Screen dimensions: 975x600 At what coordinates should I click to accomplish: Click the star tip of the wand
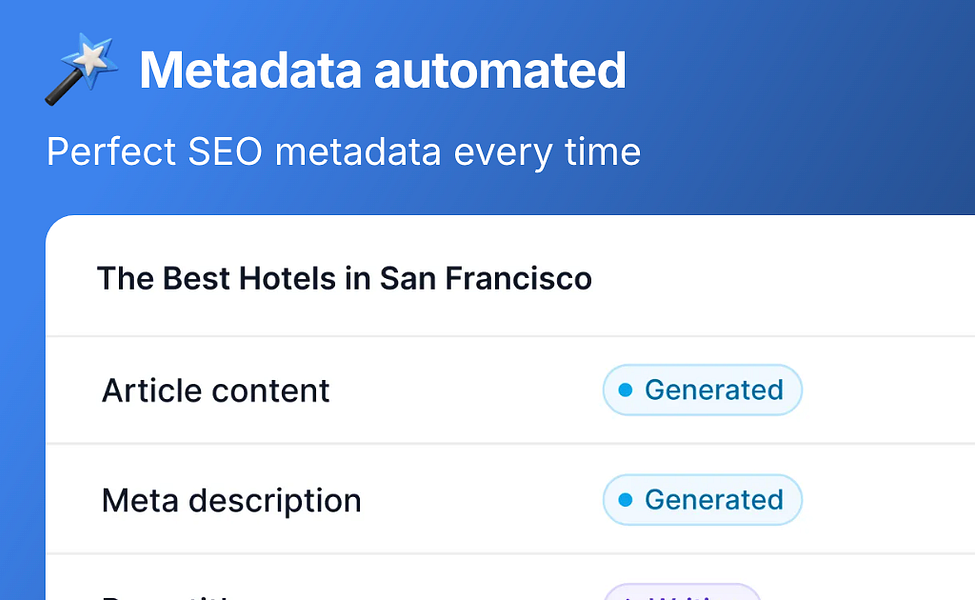point(95,58)
